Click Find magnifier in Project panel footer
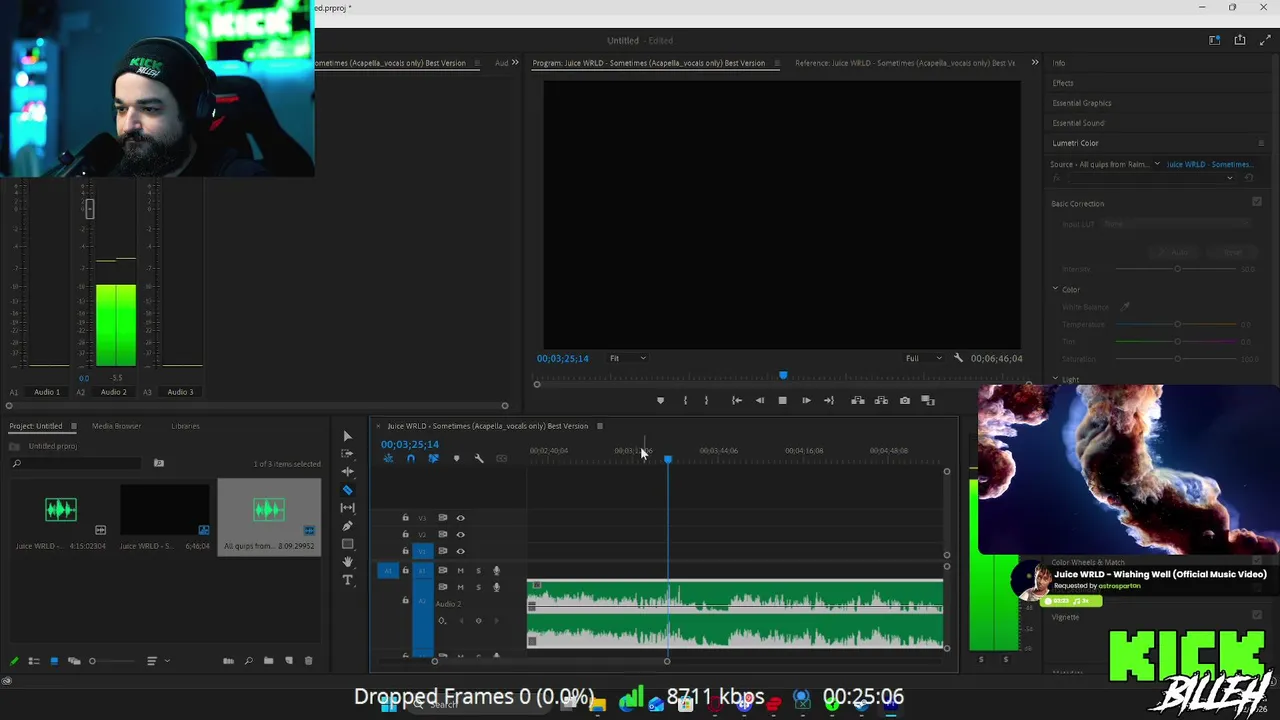1280x720 pixels. tap(248, 661)
